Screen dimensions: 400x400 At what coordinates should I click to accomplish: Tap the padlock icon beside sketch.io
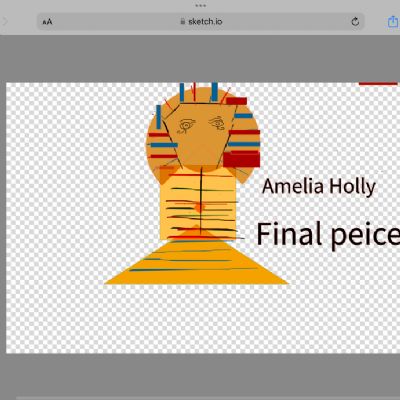[x=182, y=22]
